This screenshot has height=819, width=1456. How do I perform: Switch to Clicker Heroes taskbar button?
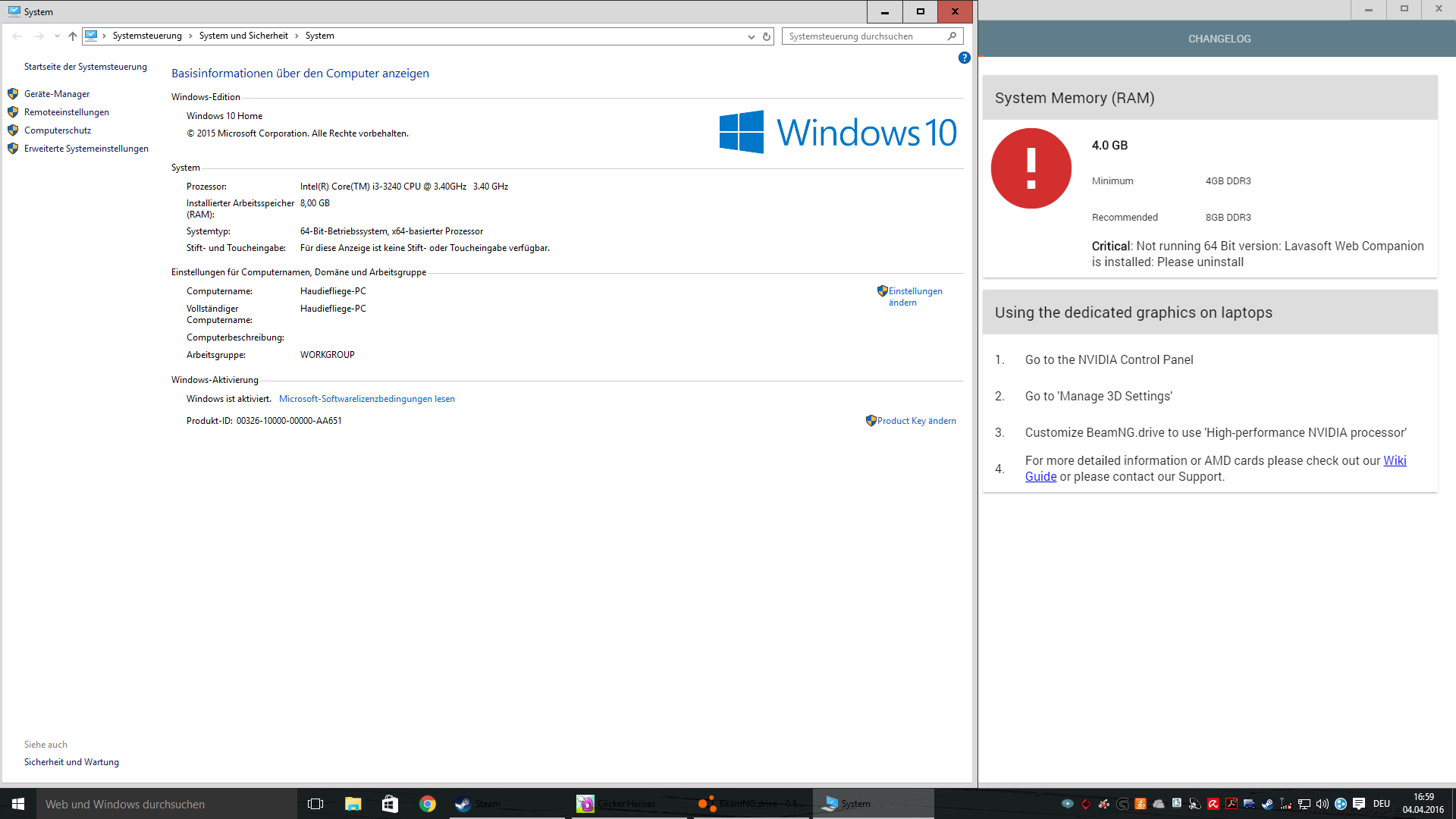point(629,804)
